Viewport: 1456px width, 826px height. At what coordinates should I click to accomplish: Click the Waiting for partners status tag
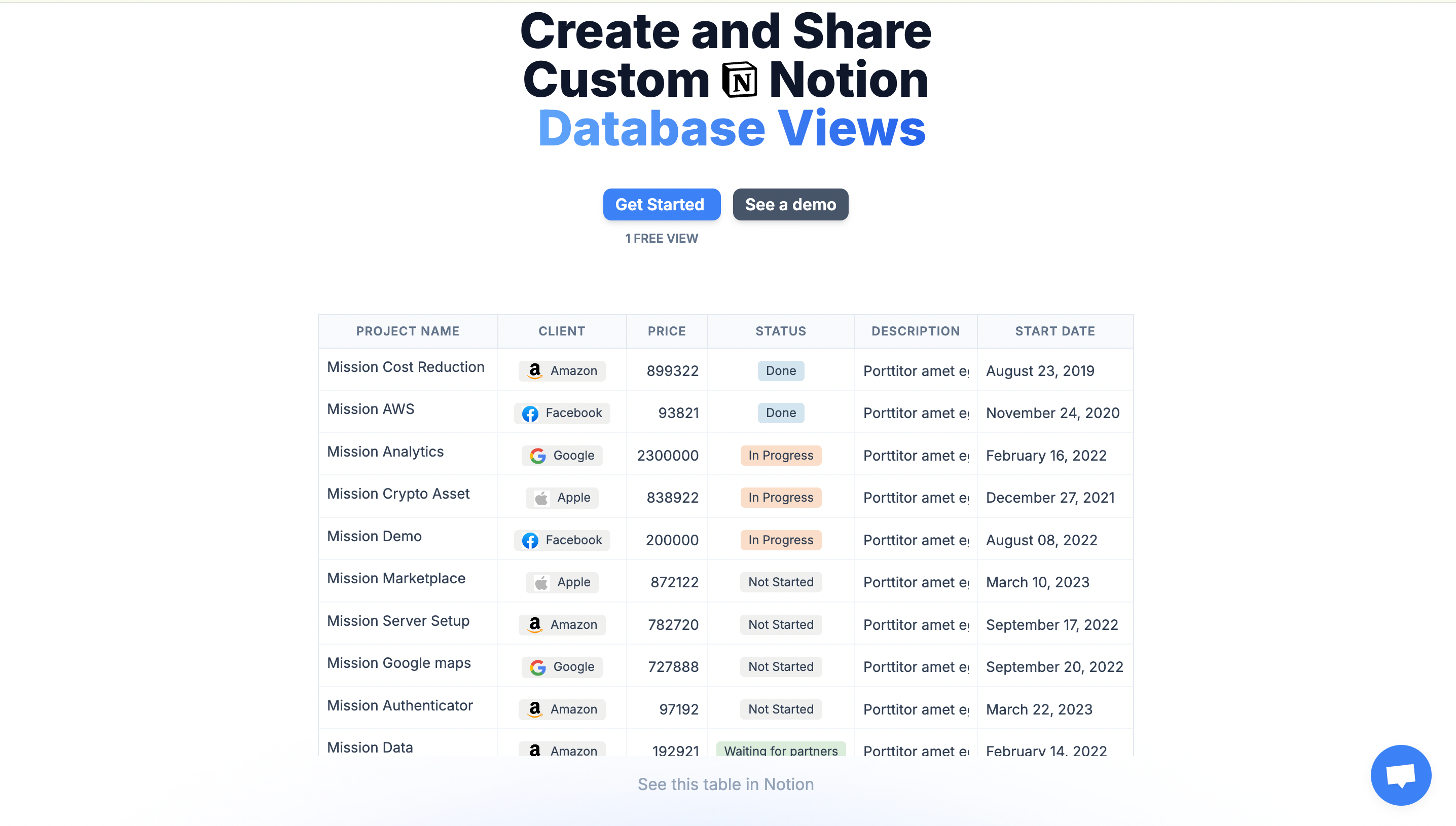click(x=781, y=750)
